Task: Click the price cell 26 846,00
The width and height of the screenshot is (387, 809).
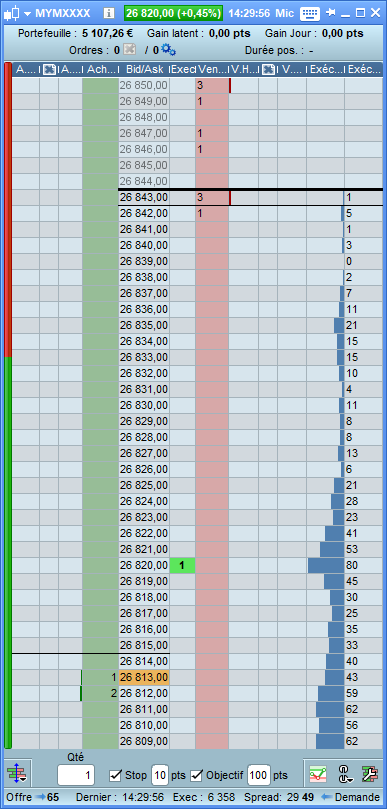Action: point(144,149)
